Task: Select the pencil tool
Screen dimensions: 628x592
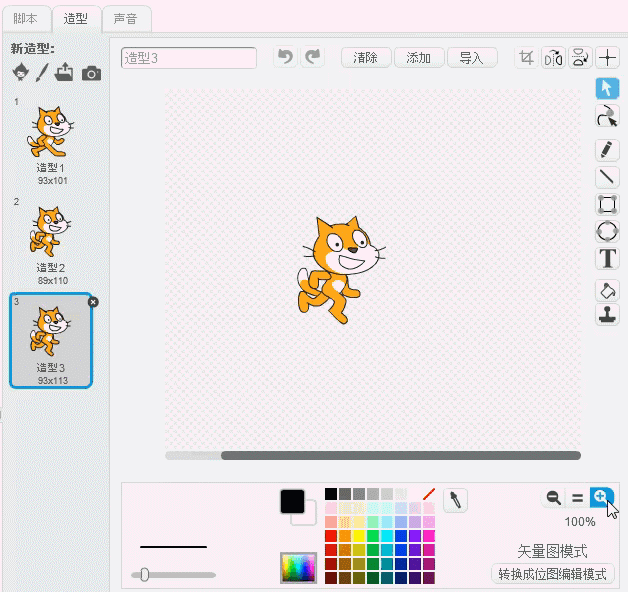Action: (x=607, y=150)
